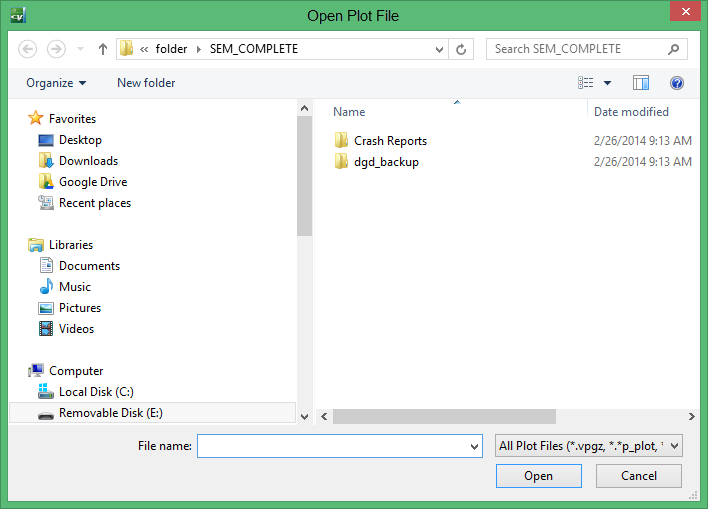708x509 pixels.
Task: Click the Cancel button
Action: tap(638, 476)
